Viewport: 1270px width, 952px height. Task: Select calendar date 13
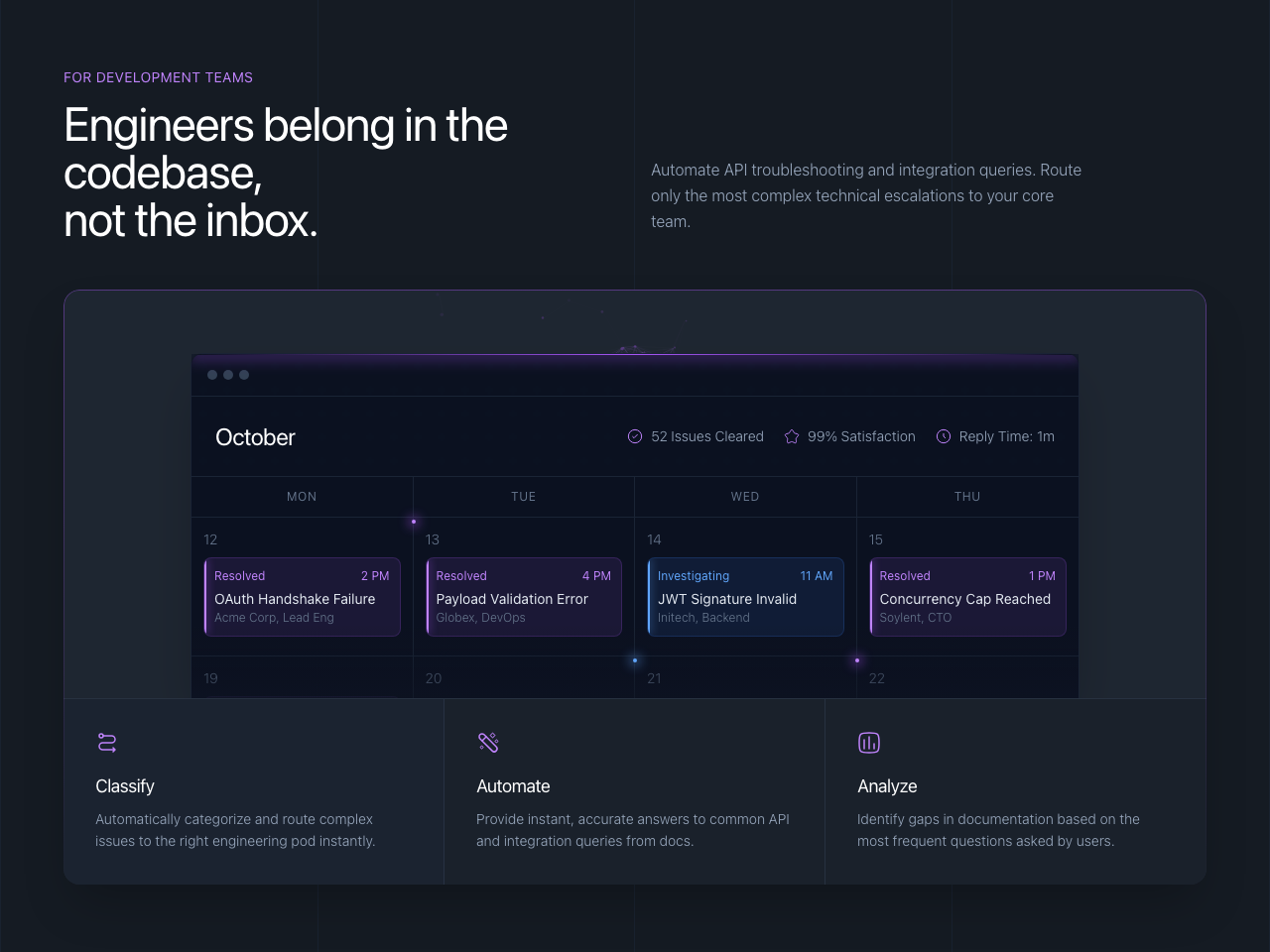(x=433, y=539)
